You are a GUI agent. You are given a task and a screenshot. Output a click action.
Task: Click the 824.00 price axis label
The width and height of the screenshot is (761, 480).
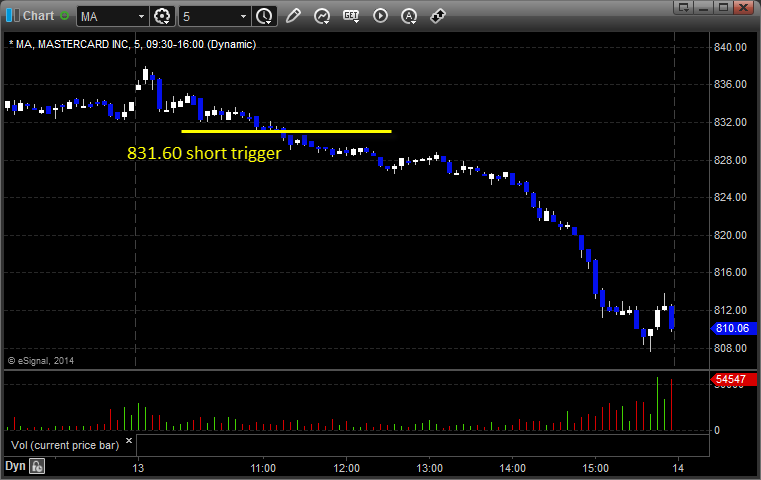pyautogui.click(x=730, y=197)
